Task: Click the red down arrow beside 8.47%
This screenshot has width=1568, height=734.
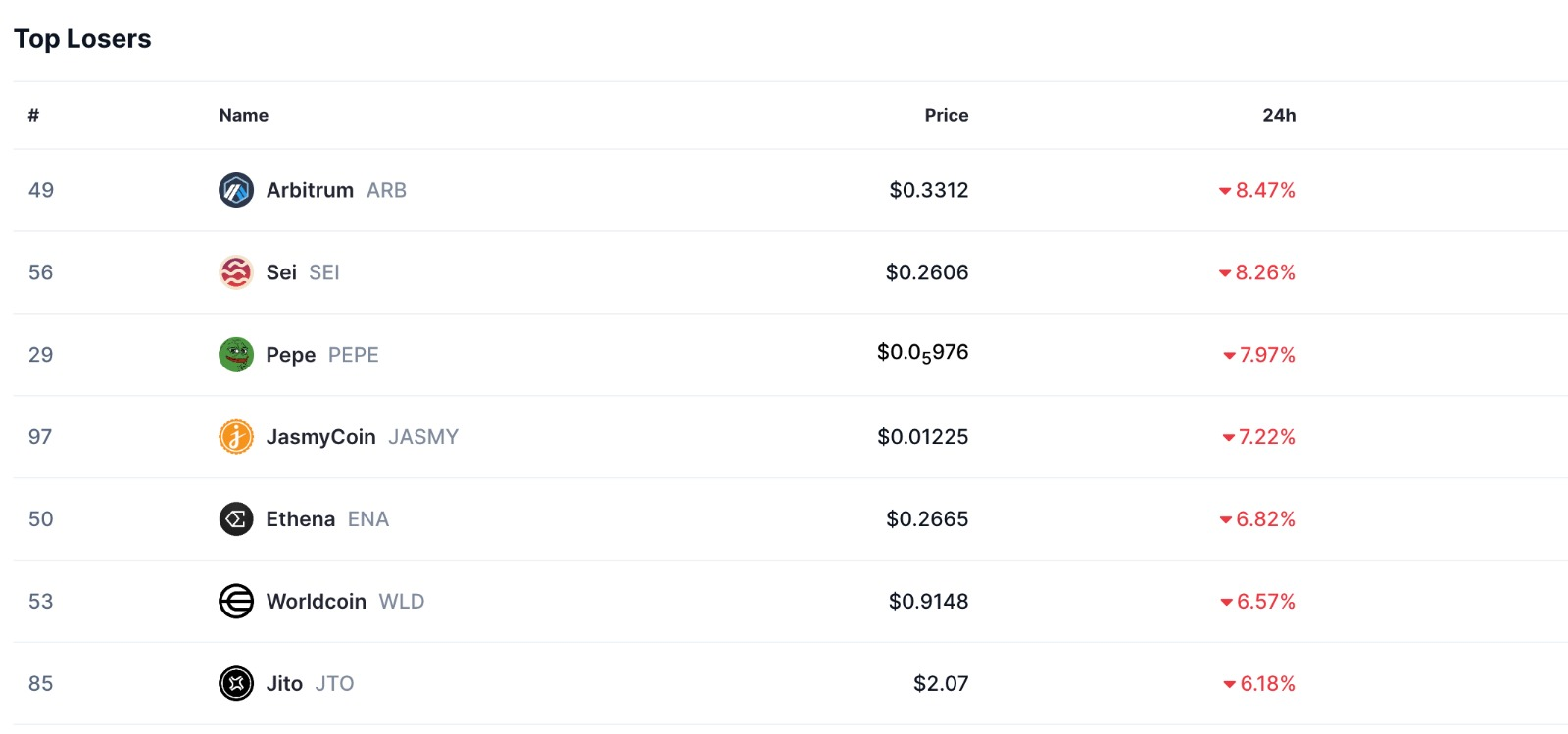Action: (x=1224, y=191)
